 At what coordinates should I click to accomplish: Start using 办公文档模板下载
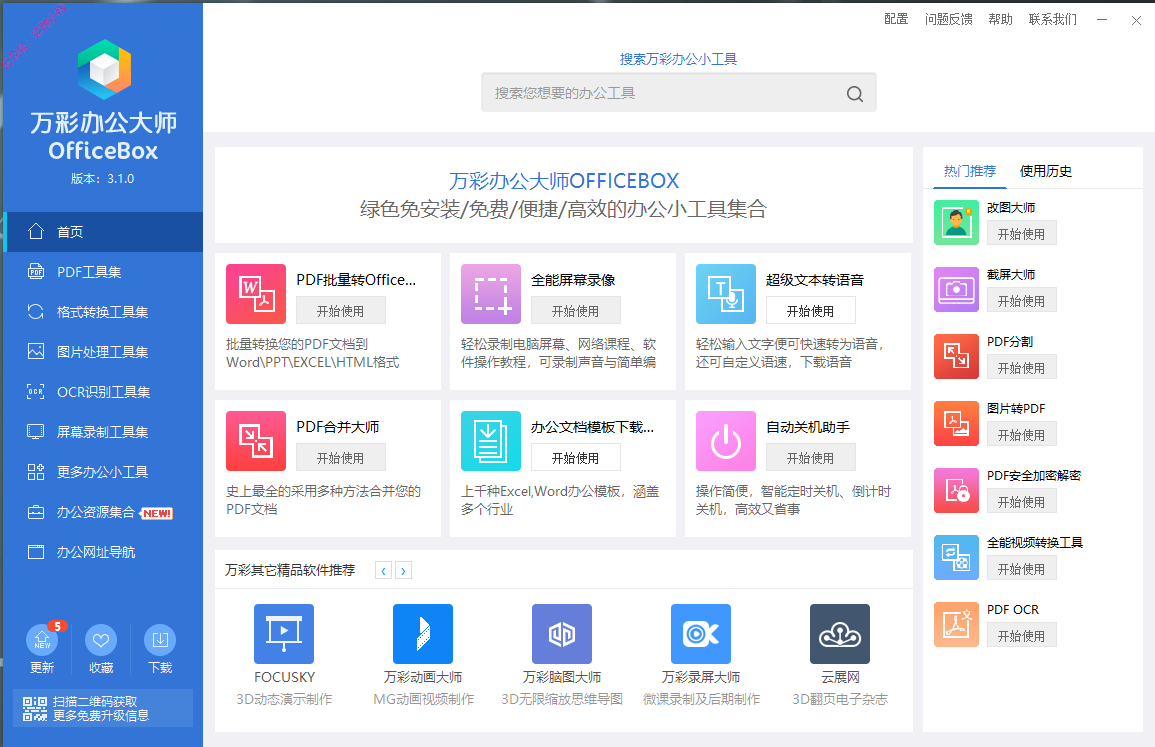pos(575,457)
